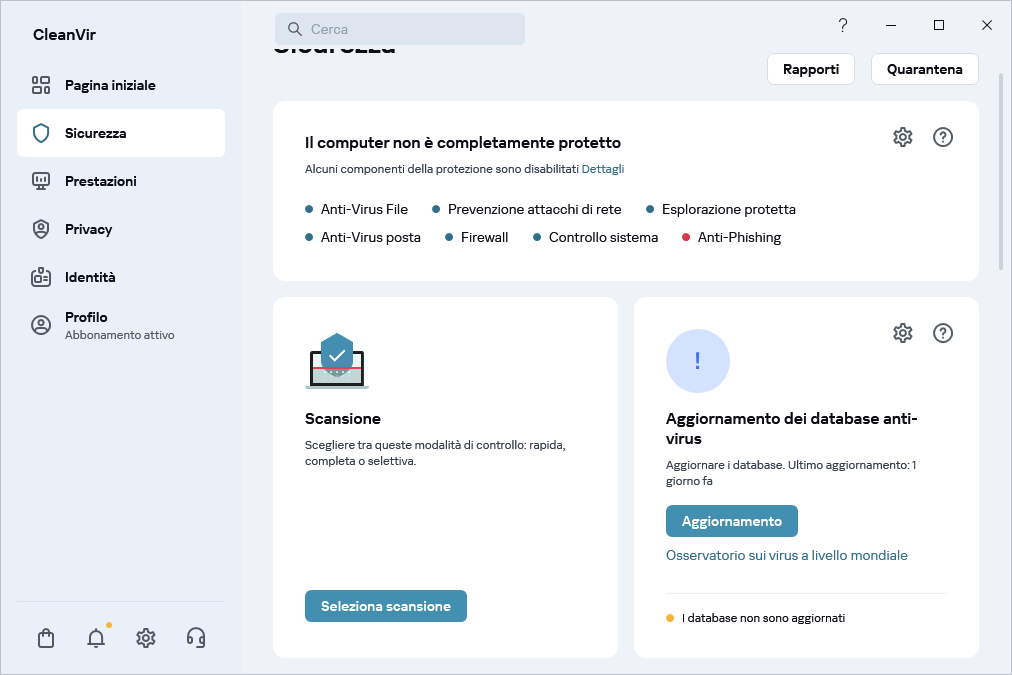The height and width of the screenshot is (675, 1012).
Task: Open protection components settings gear
Action: click(x=902, y=137)
